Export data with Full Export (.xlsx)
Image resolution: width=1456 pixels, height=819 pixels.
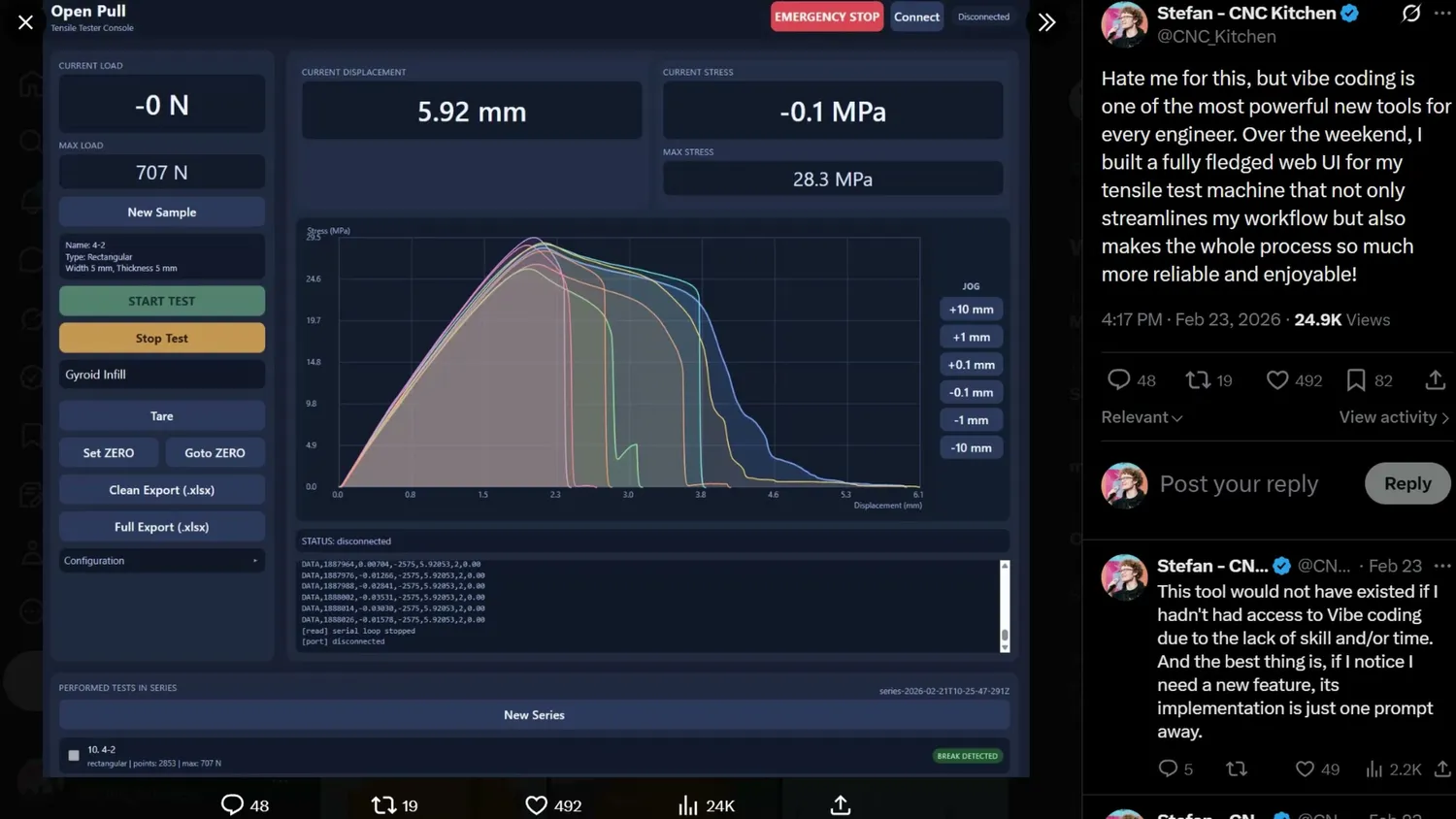tap(162, 526)
